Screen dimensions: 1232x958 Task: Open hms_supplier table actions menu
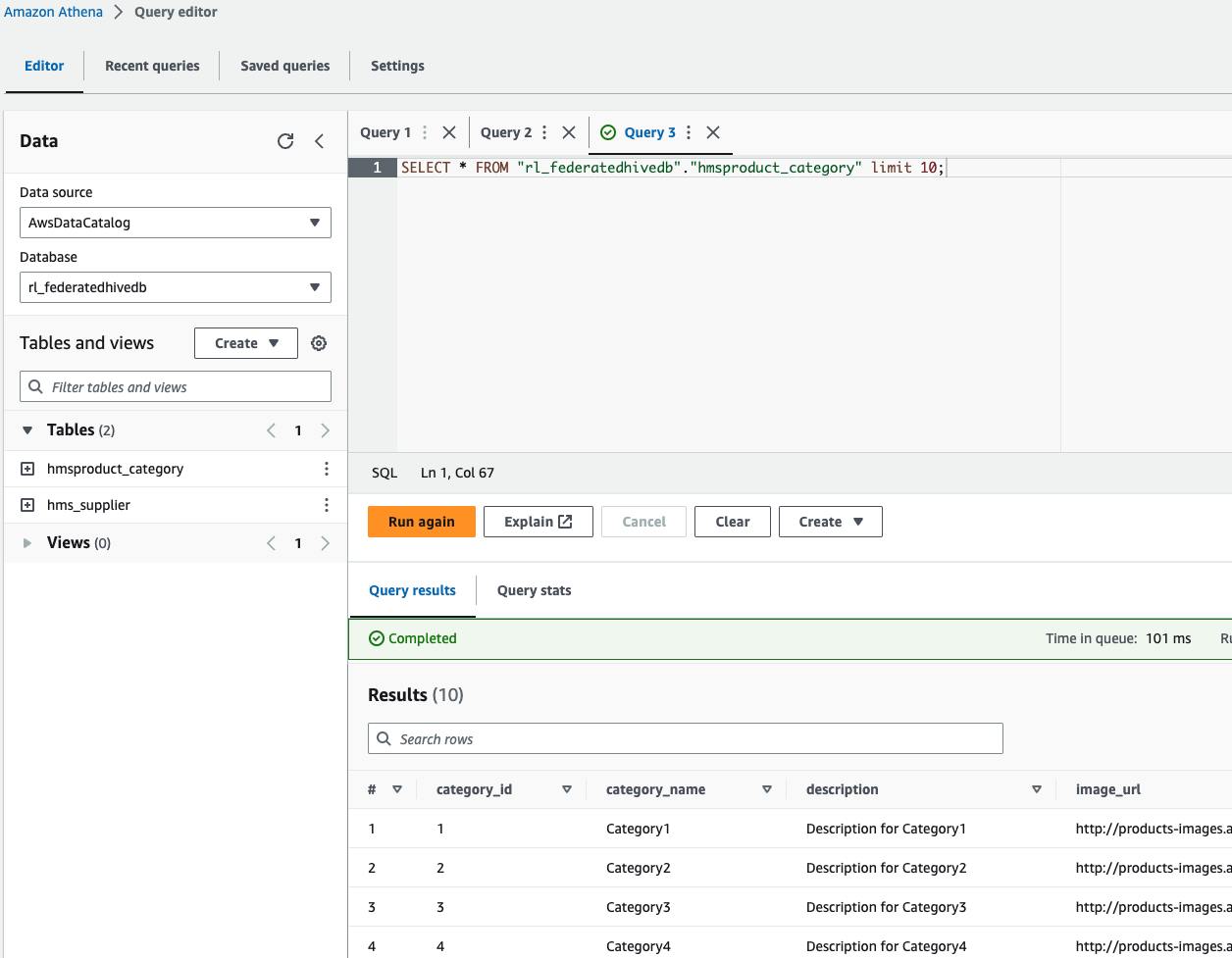pyautogui.click(x=327, y=505)
